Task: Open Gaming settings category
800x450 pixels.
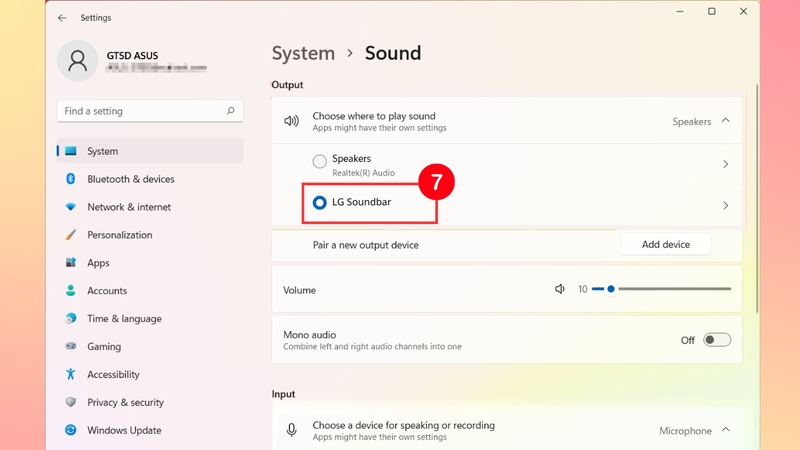Action: pos(150,346)
